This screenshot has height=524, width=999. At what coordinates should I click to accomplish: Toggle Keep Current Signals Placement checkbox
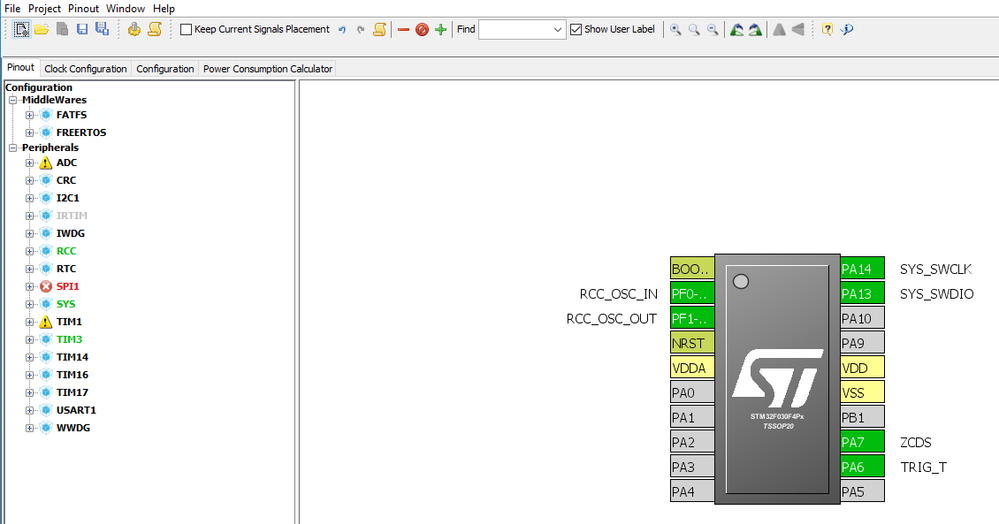click(186, 29)
